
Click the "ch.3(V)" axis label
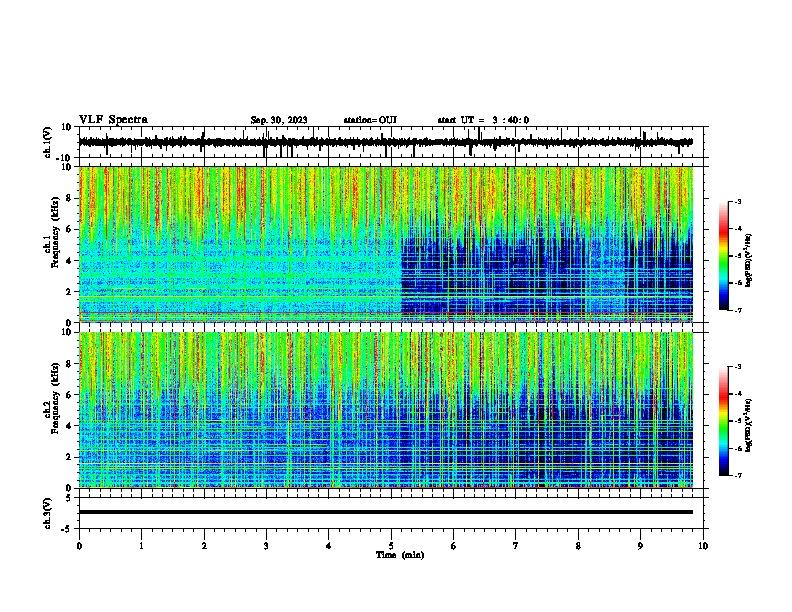click(x=48, y=514)
